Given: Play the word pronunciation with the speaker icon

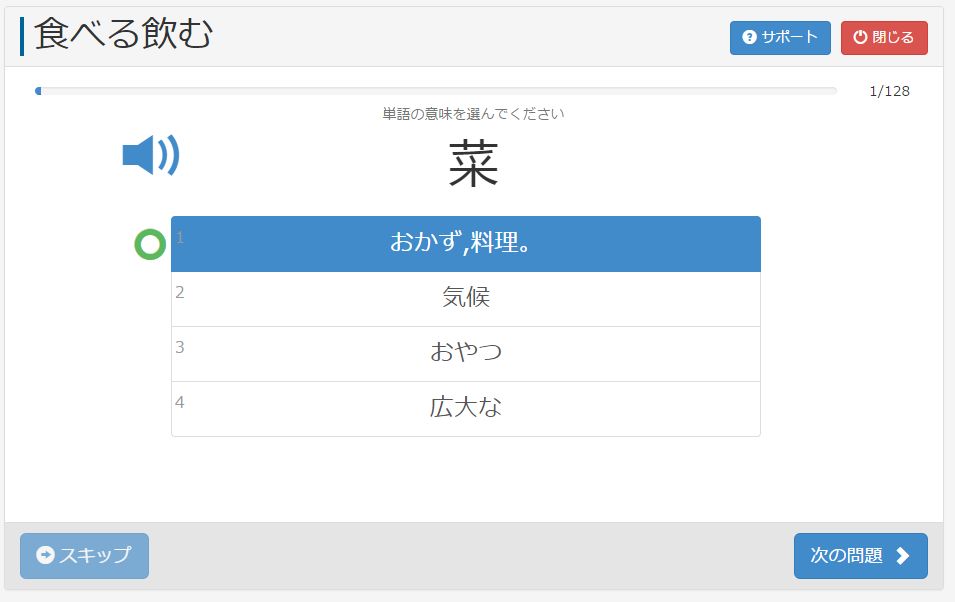Looking at the screenshot, I should [150, 155].
